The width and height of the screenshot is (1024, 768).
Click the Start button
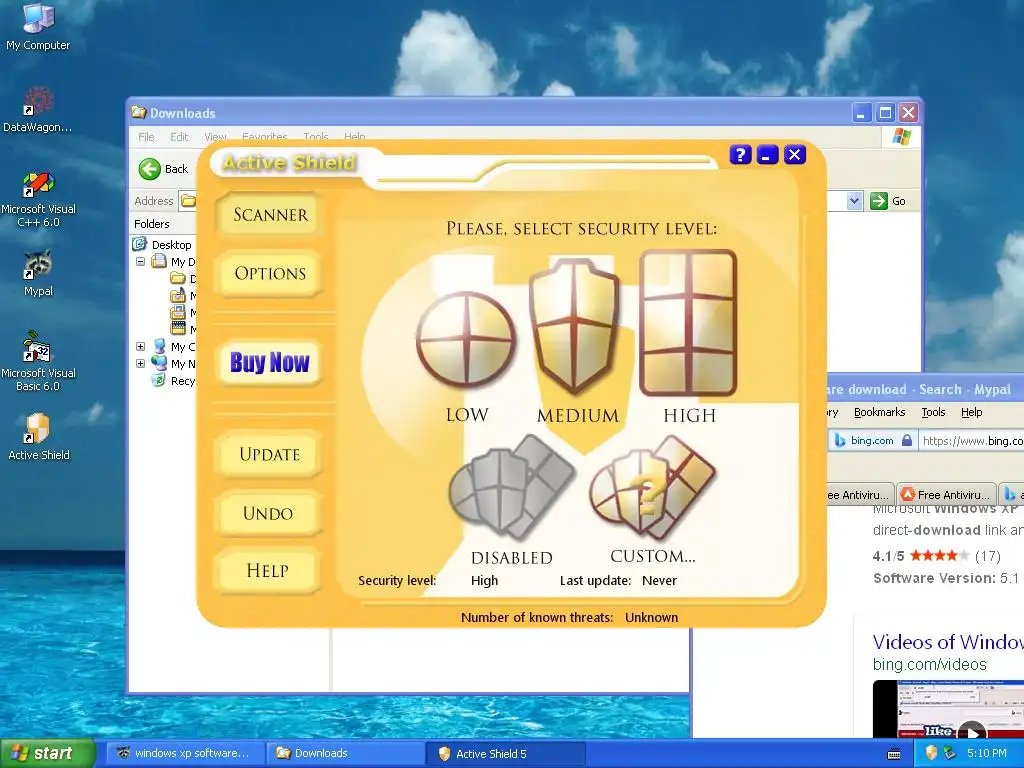pyautogui.click(x=48, y=753)
